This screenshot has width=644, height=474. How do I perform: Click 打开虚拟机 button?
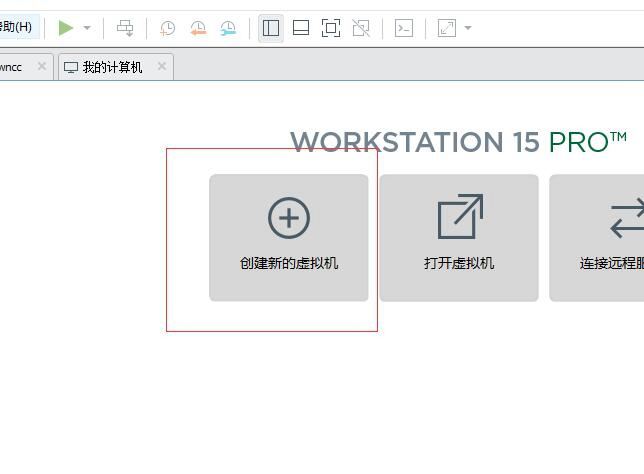(x=459, y=238)
